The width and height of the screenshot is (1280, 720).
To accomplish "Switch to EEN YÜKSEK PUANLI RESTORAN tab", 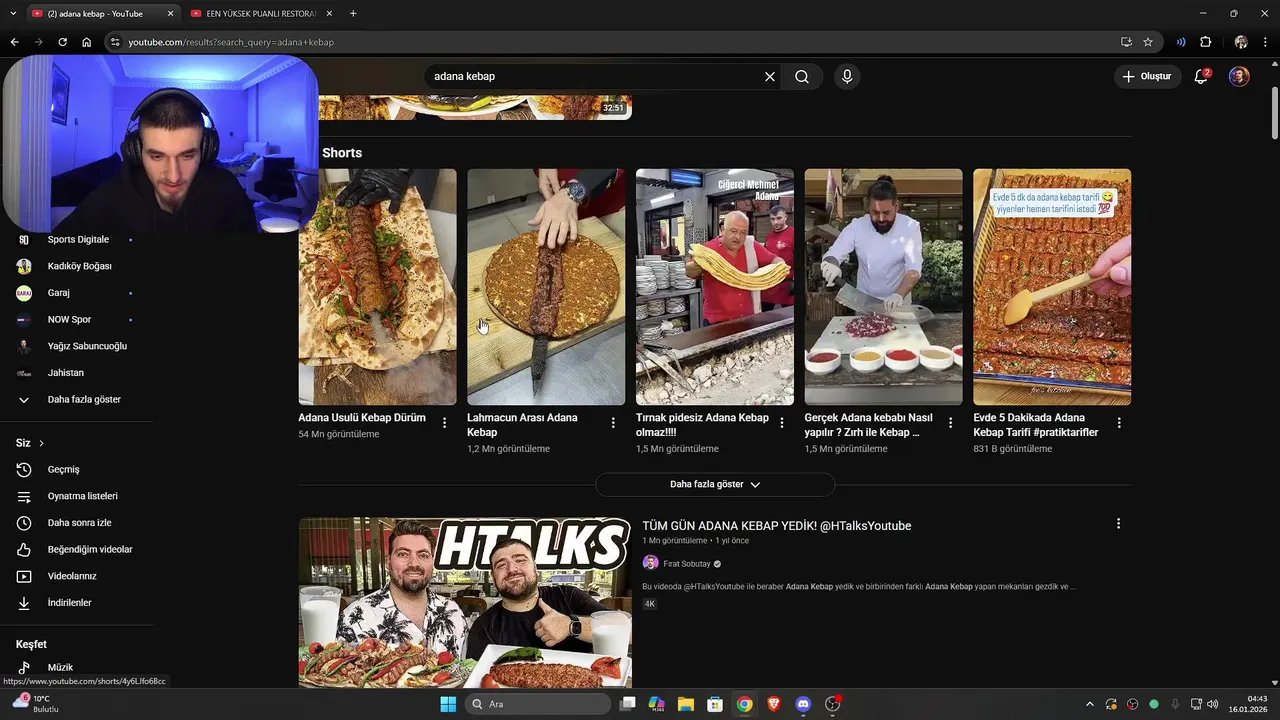I will [260, 14].
